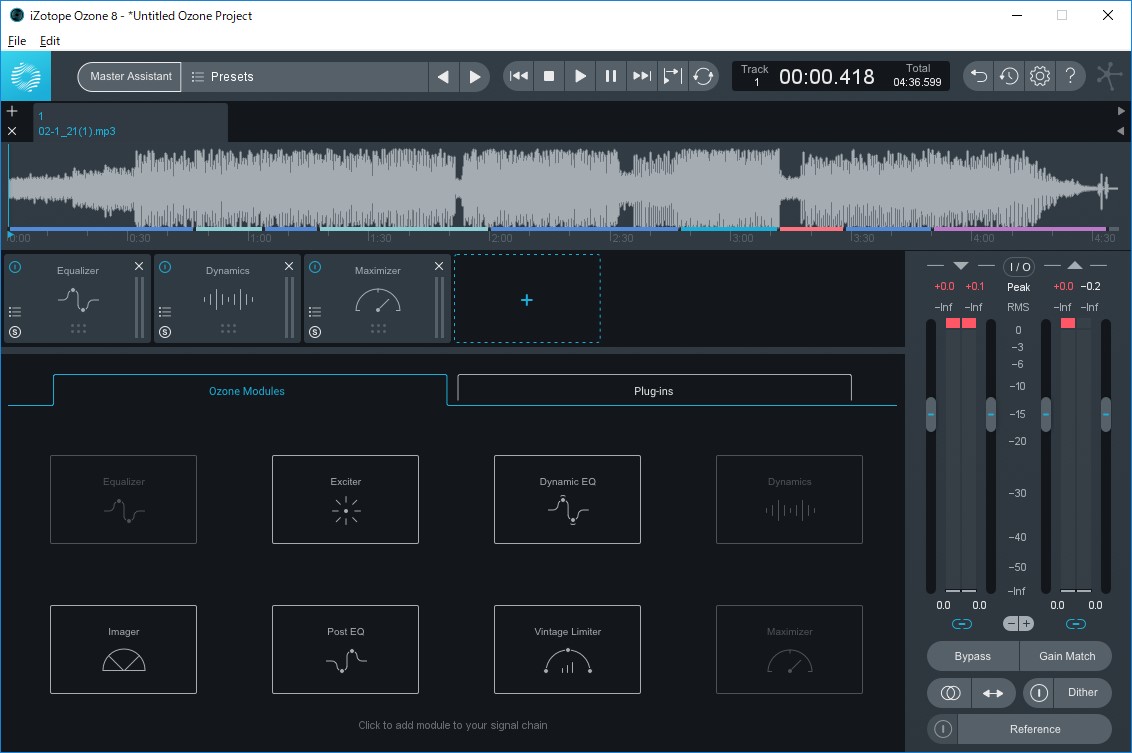Skip to previous track in transport

(x=518, y=76)
